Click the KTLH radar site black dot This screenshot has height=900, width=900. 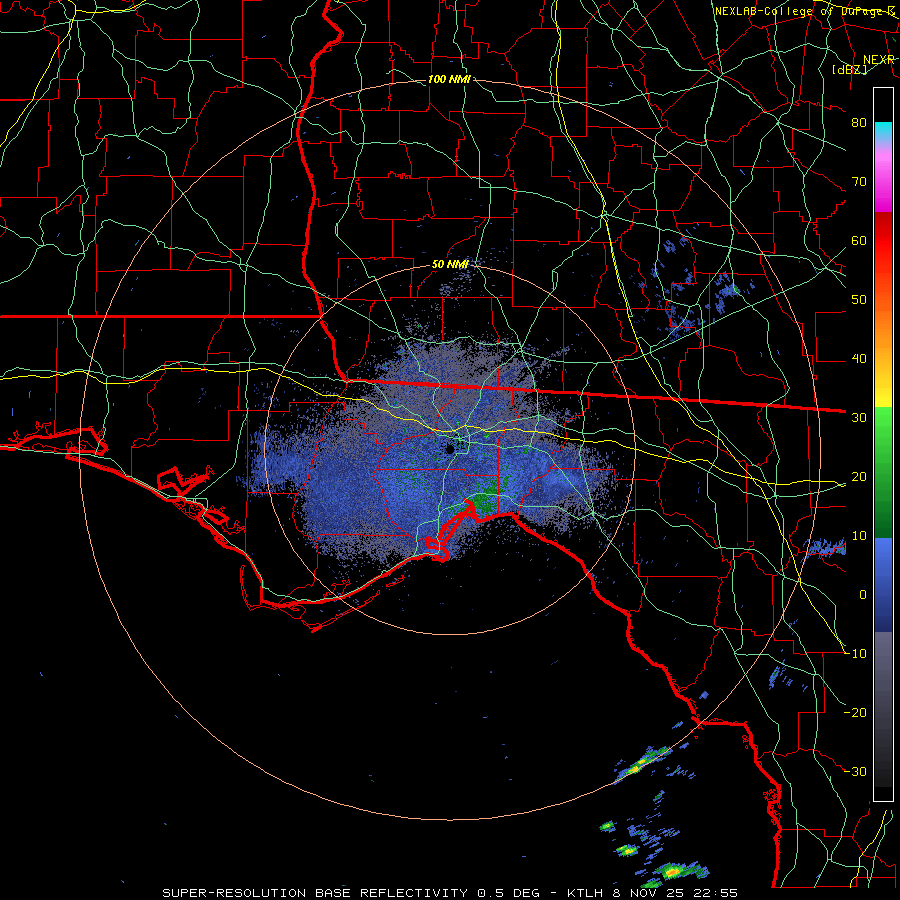pos(451,449)
